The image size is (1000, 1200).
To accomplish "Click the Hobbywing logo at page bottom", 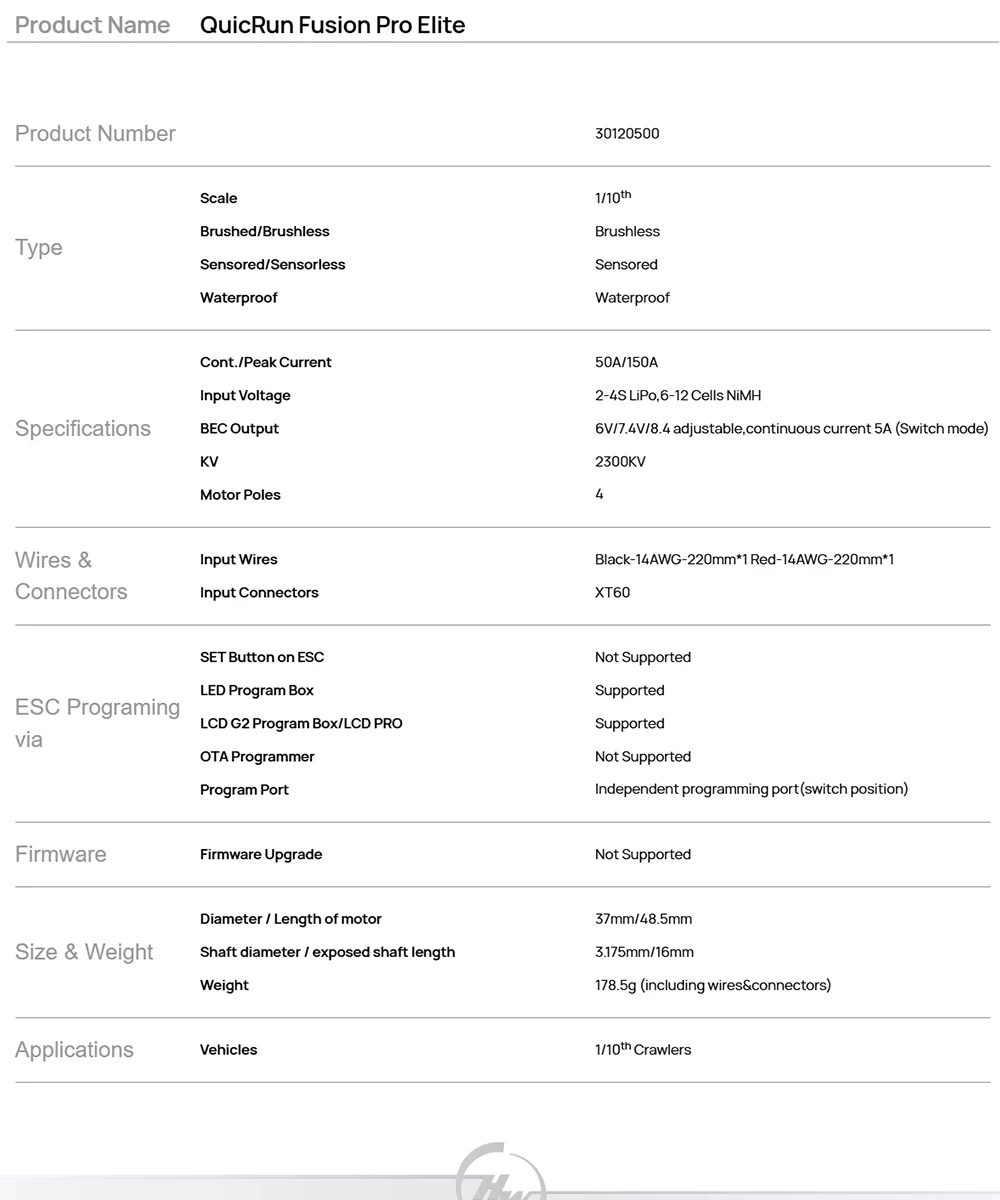I will tap(500, 1175).
